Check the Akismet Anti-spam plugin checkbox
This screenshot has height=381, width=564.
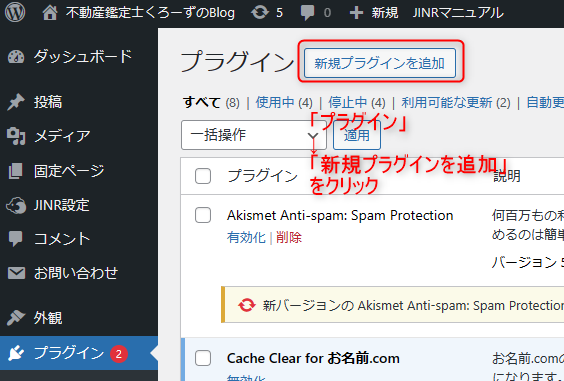[x=203, y=215]
